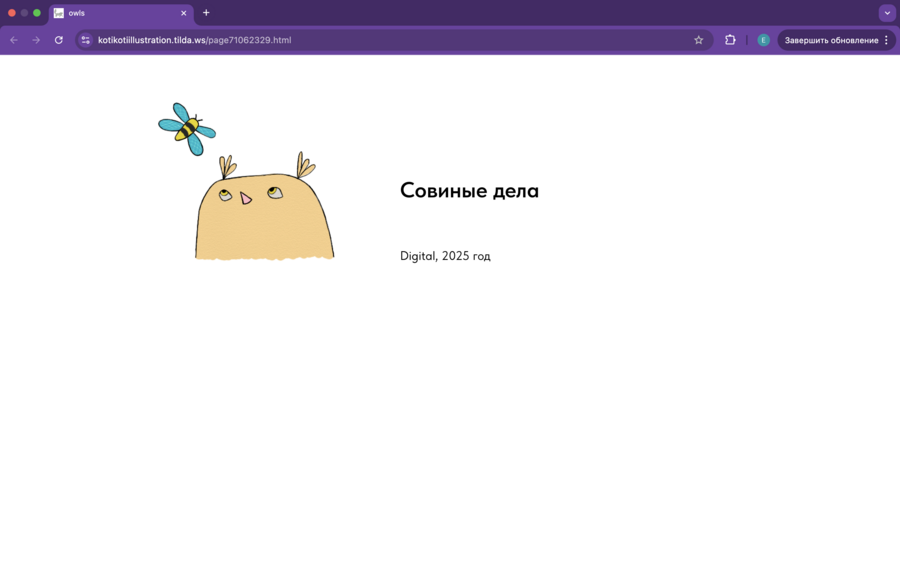The image size is (900, 563).
Task: Click the Совиные дела heading
Action: click(470, 191)
